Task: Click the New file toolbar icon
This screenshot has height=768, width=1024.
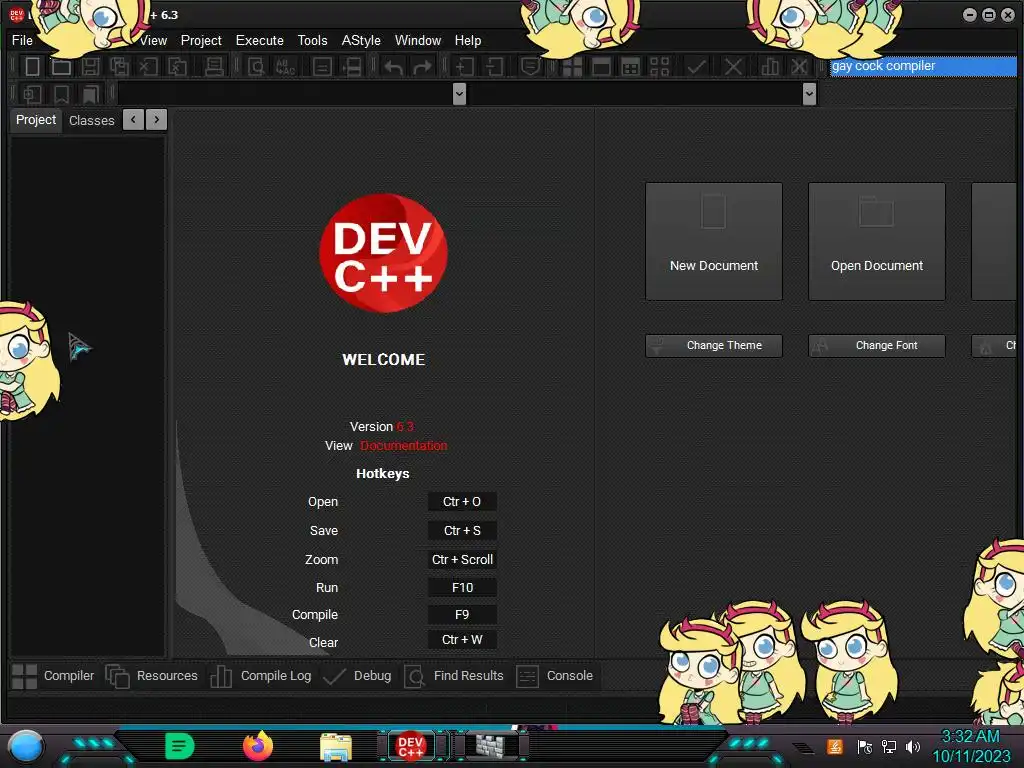Action: click(32, 67)
